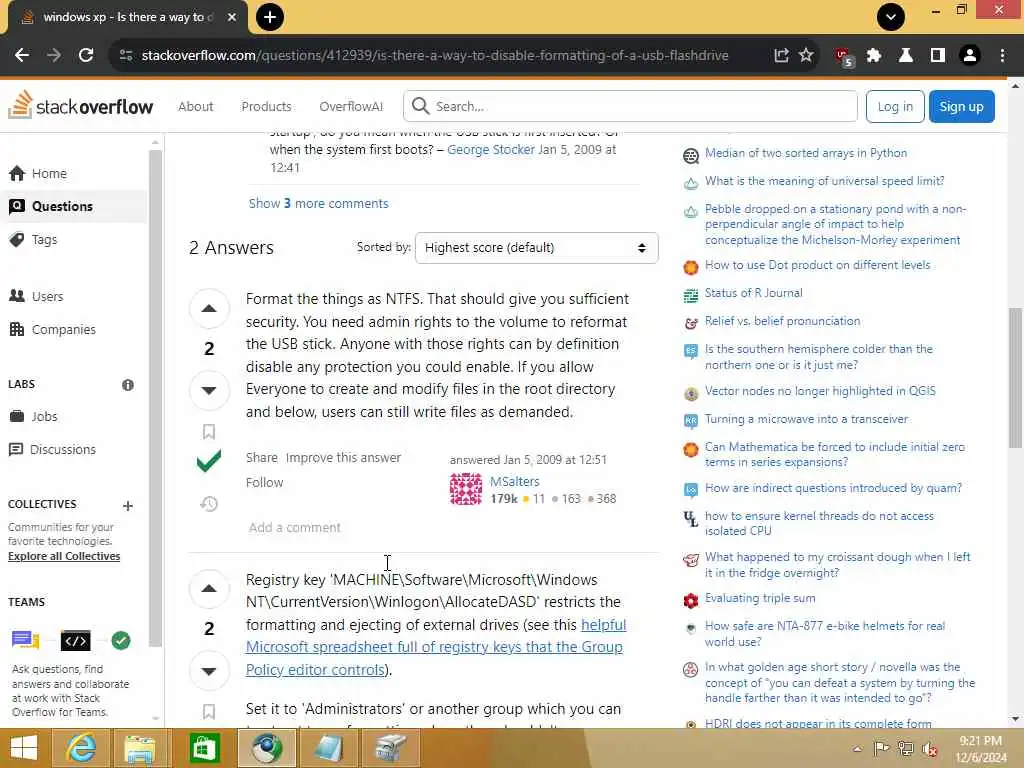Add a comment to first answer

[295, 527]
